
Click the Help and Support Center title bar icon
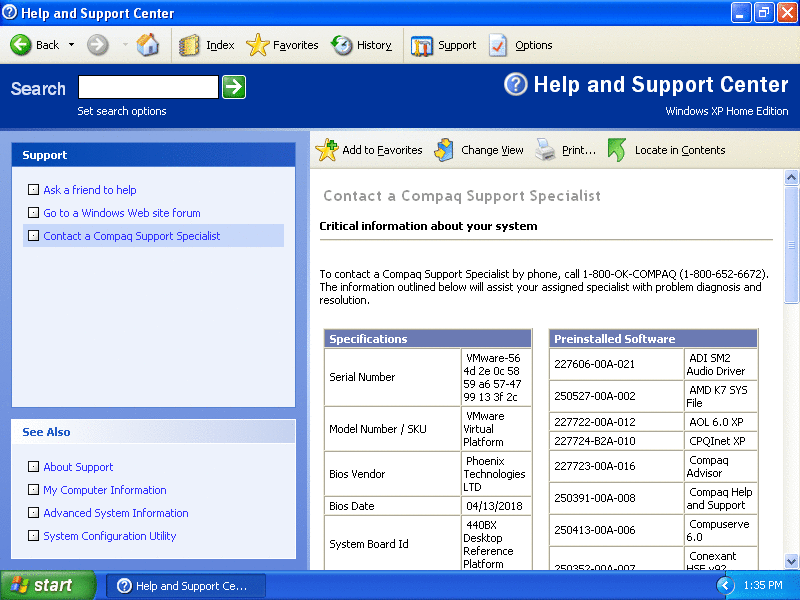pyautogui.click(x=10, y=12)
